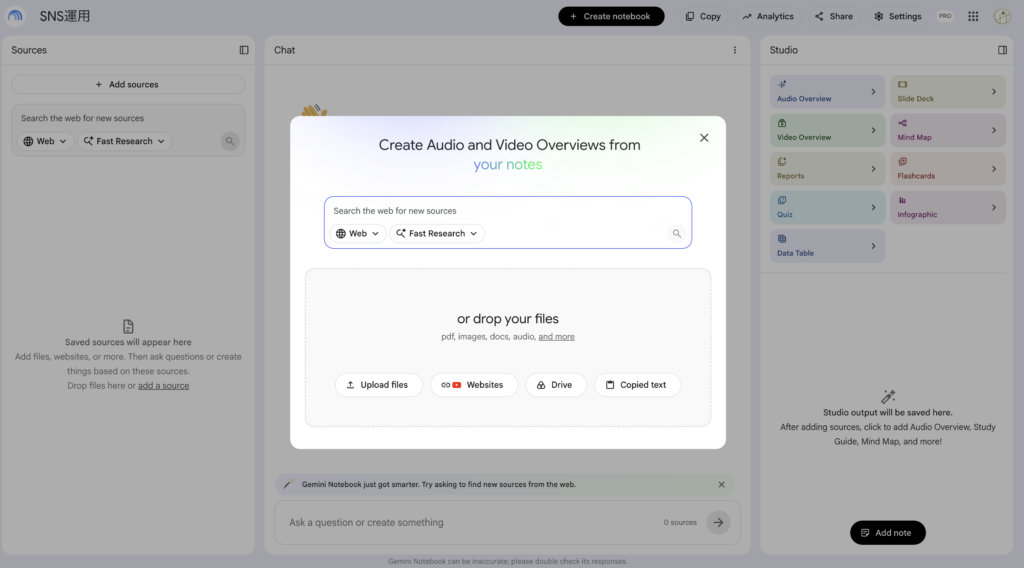Image resolution: width=1024 pixels, height=568 pixels.
Task: Open Slide Deck in Studio
Action: (948, 91)
